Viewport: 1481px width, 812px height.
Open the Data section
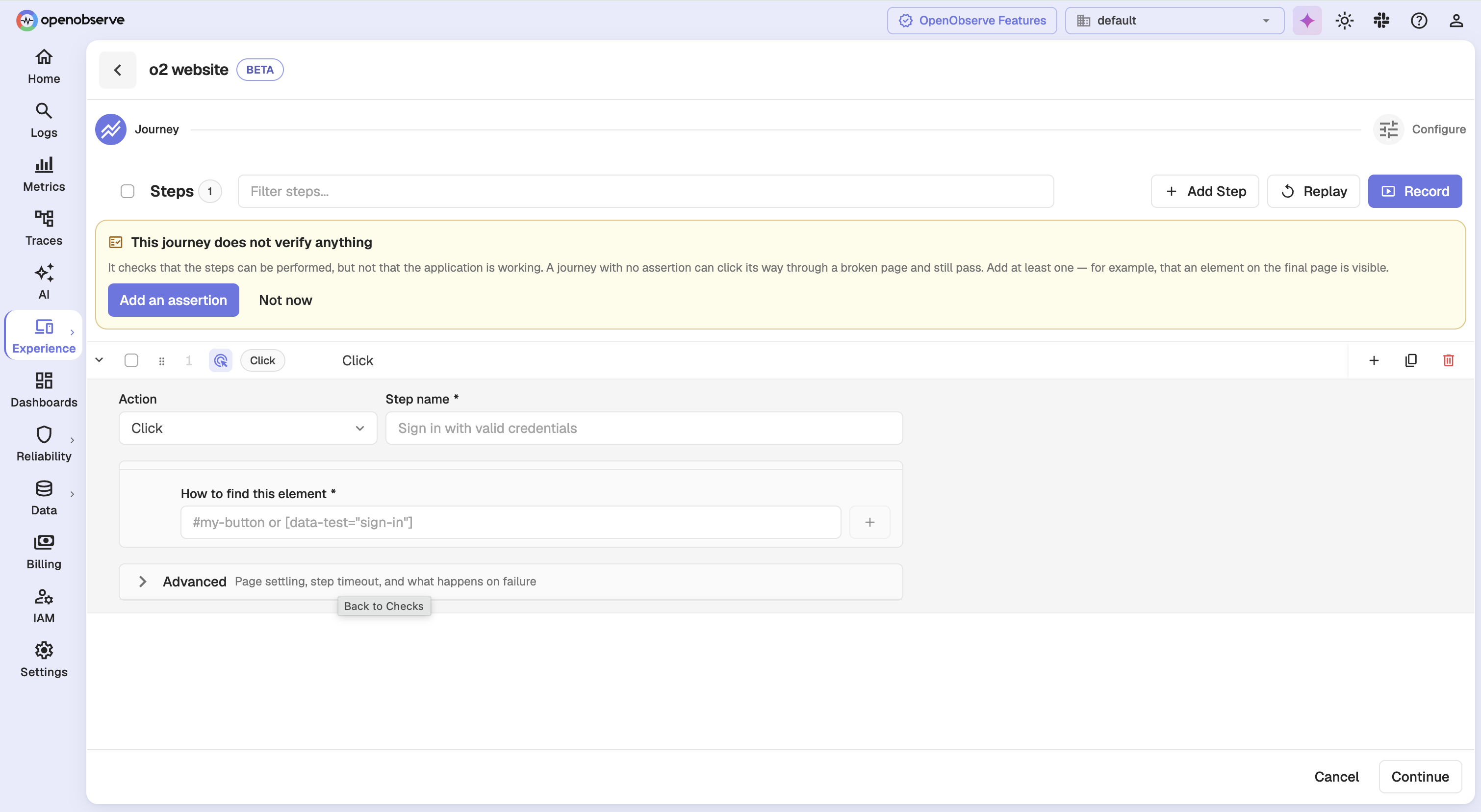44,499
